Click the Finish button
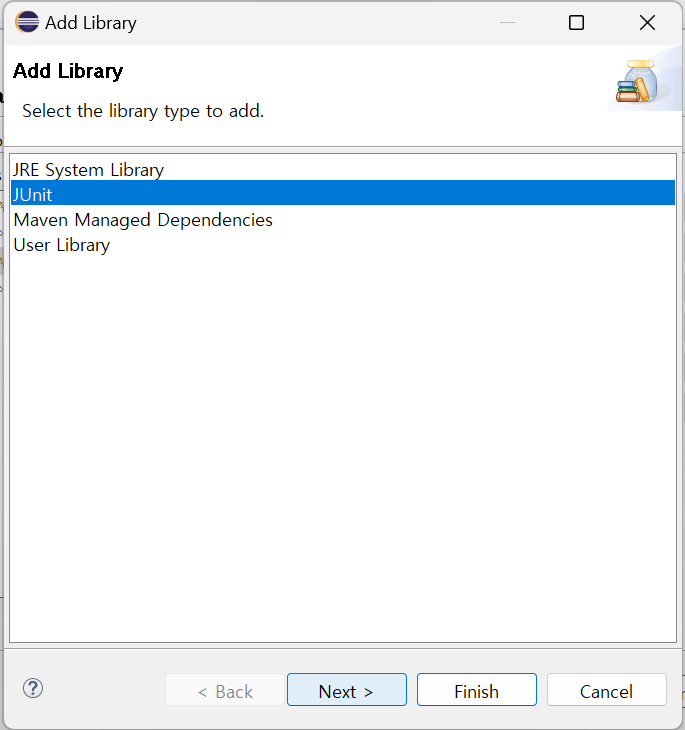685x730 pixels. (x=476, y=689)
